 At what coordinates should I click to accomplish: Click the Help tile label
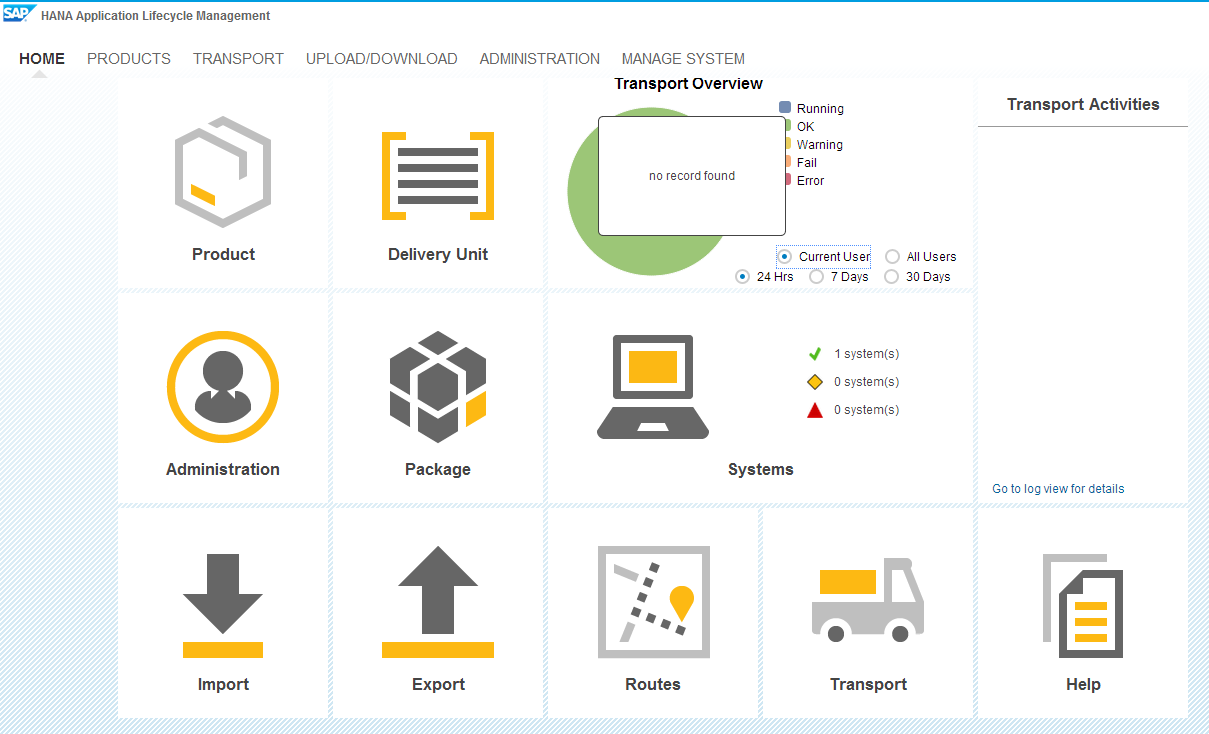click(1083, 684)
